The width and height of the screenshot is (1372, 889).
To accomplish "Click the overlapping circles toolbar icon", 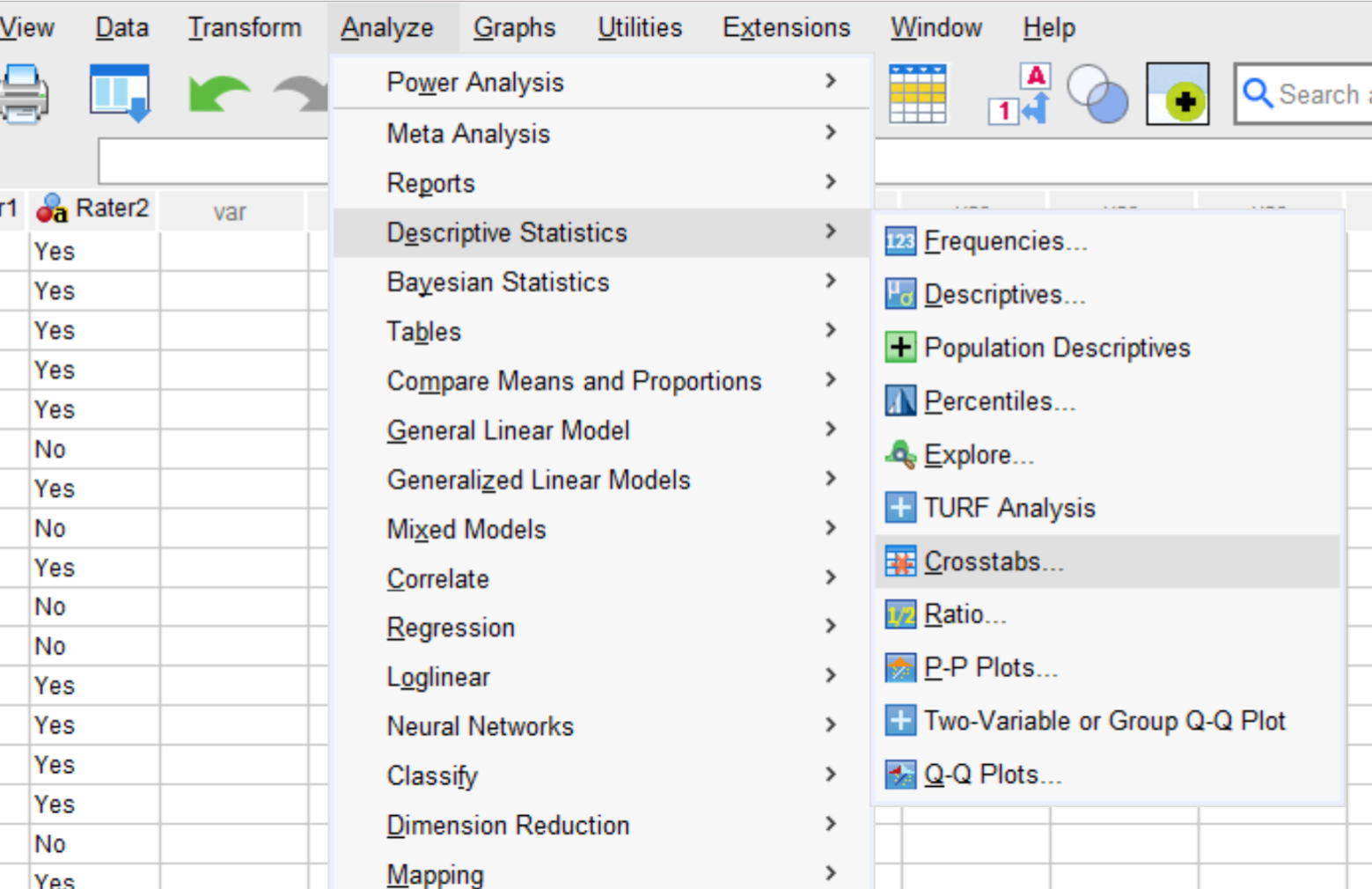I will pyautogui.click(x=1097, y=93).
